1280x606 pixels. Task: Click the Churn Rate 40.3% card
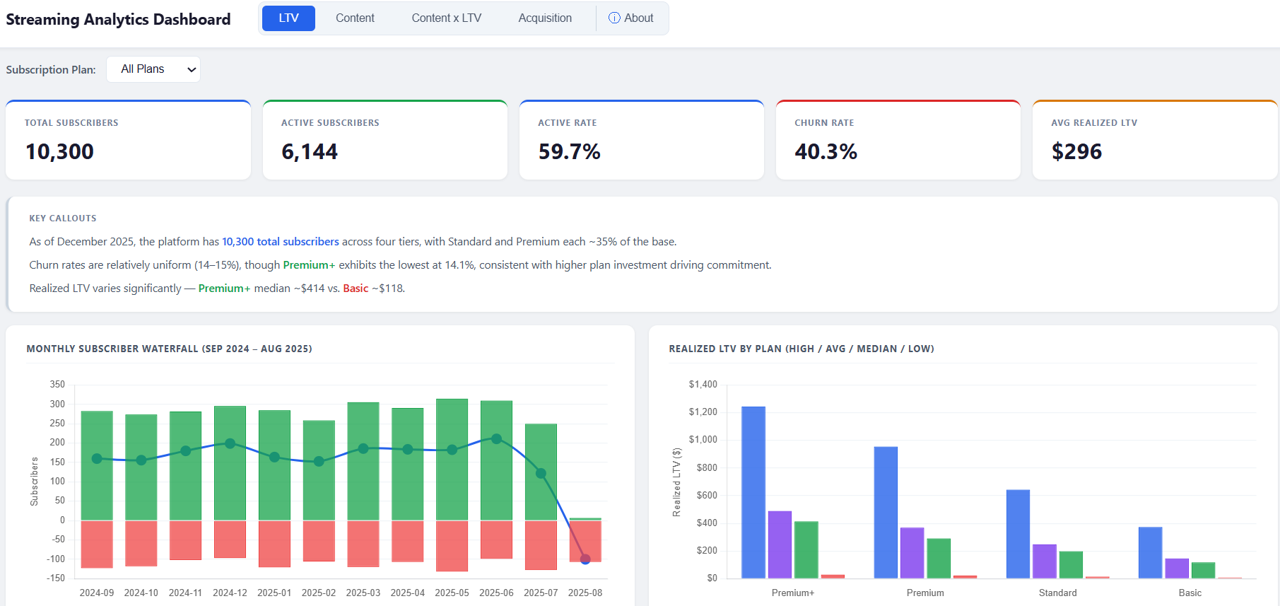tap(897, 140)
